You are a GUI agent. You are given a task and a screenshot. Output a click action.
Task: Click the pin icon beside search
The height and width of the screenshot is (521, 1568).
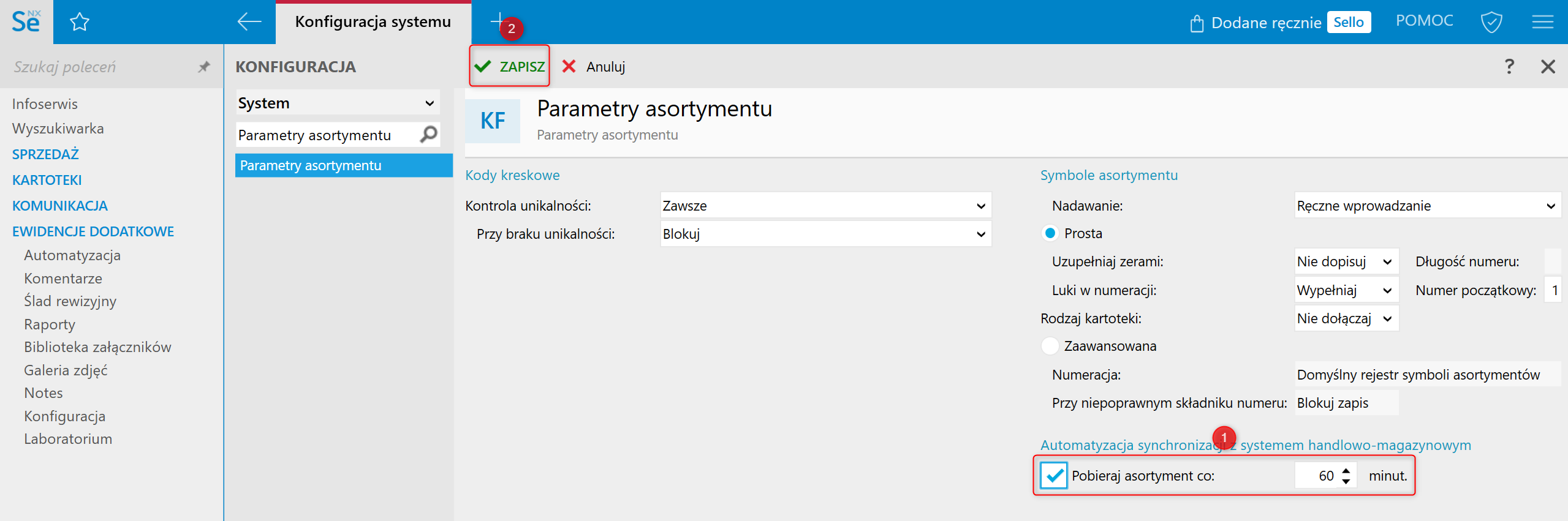(204, 67)
